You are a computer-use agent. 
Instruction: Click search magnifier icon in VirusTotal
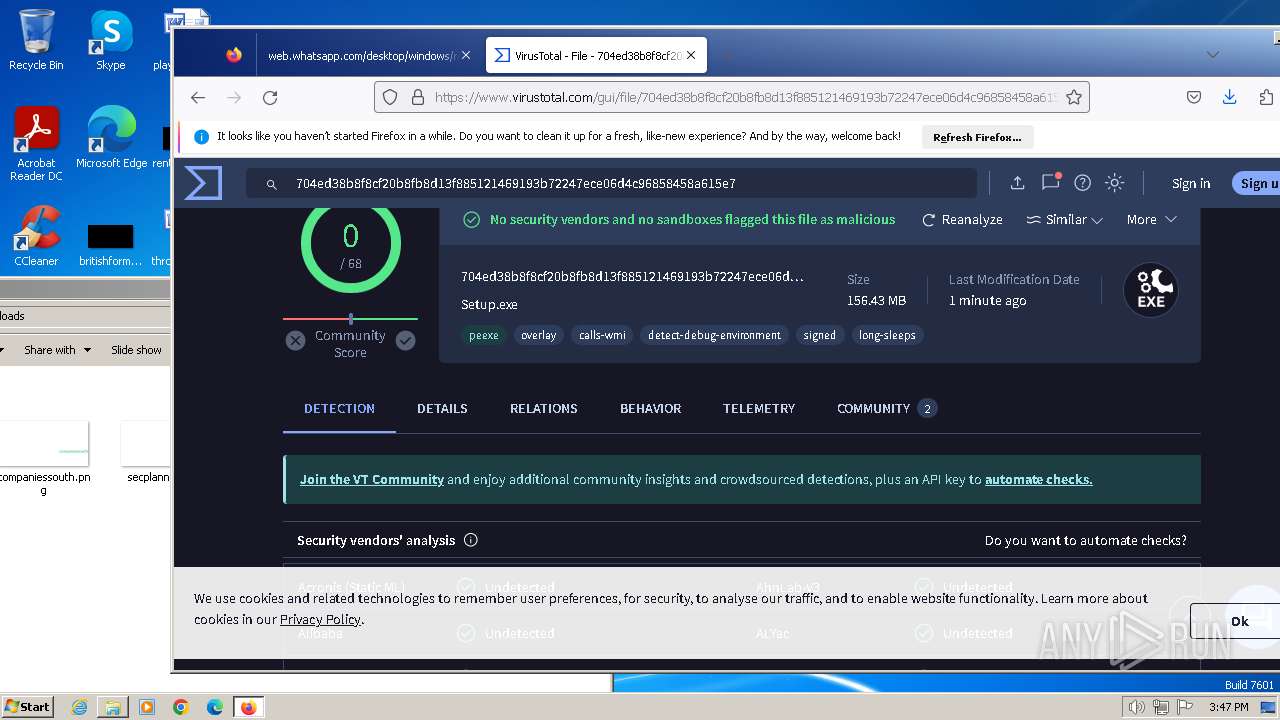point(271,184)
